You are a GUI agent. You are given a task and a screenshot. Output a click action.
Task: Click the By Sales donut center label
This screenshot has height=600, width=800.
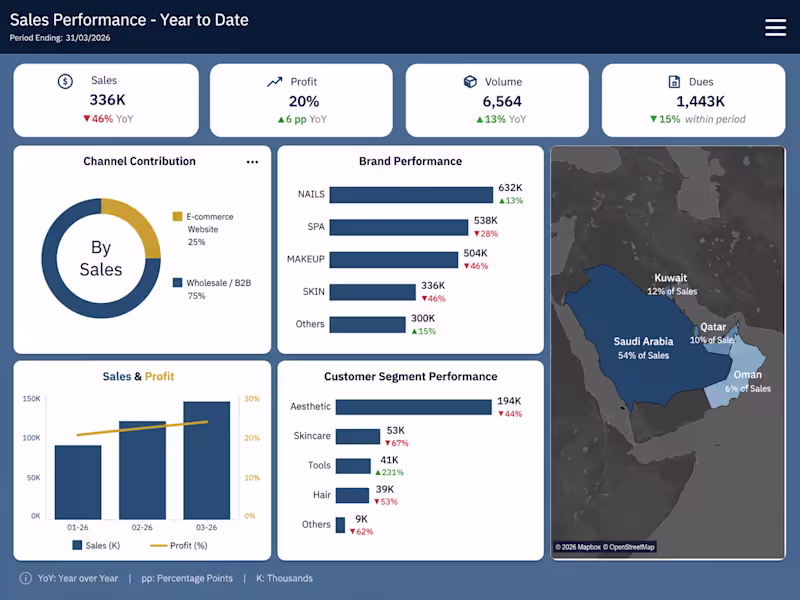pos(101,258)
